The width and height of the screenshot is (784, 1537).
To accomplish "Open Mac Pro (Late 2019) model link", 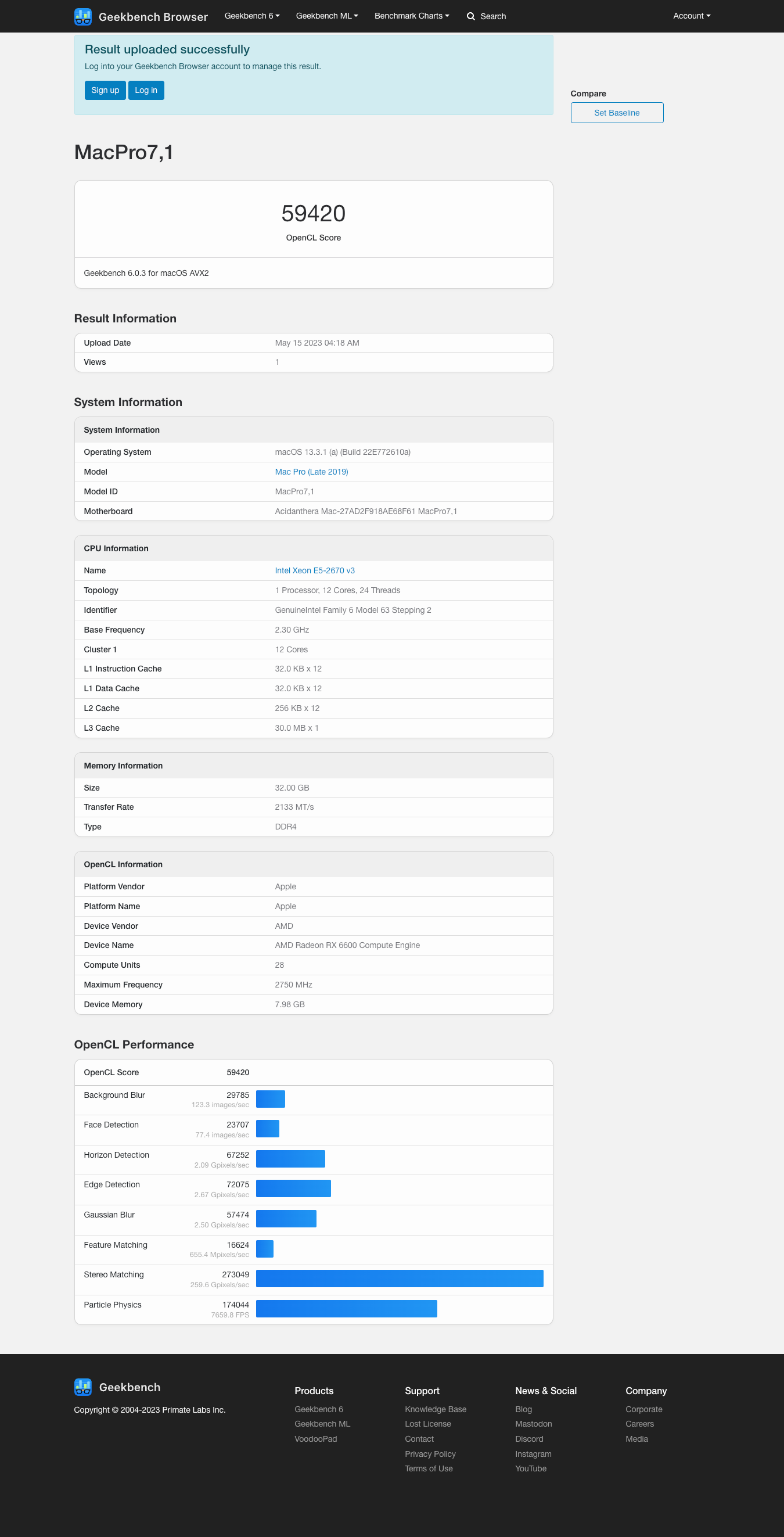I will (x=311, y=472).
